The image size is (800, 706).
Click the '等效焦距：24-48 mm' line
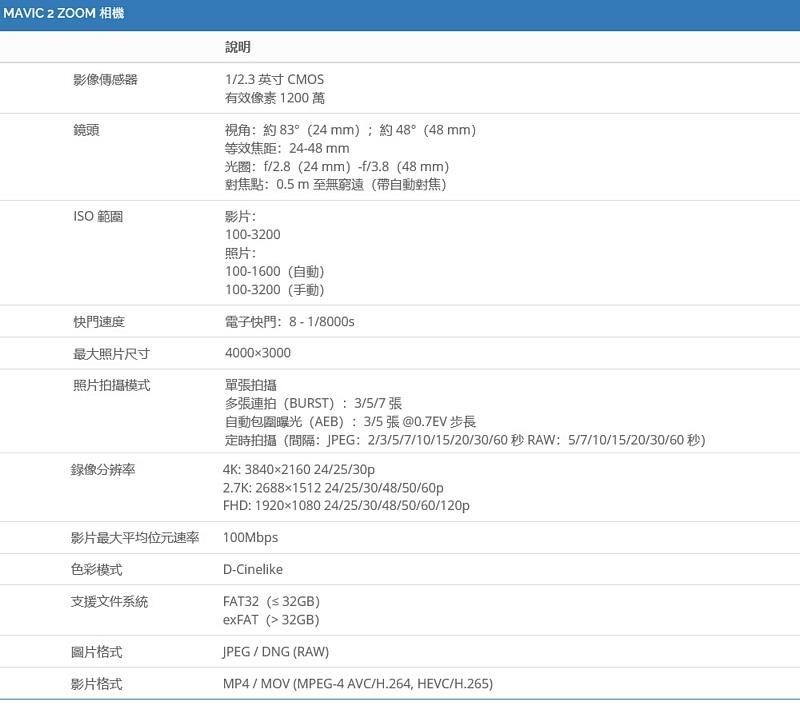point(287,148)
